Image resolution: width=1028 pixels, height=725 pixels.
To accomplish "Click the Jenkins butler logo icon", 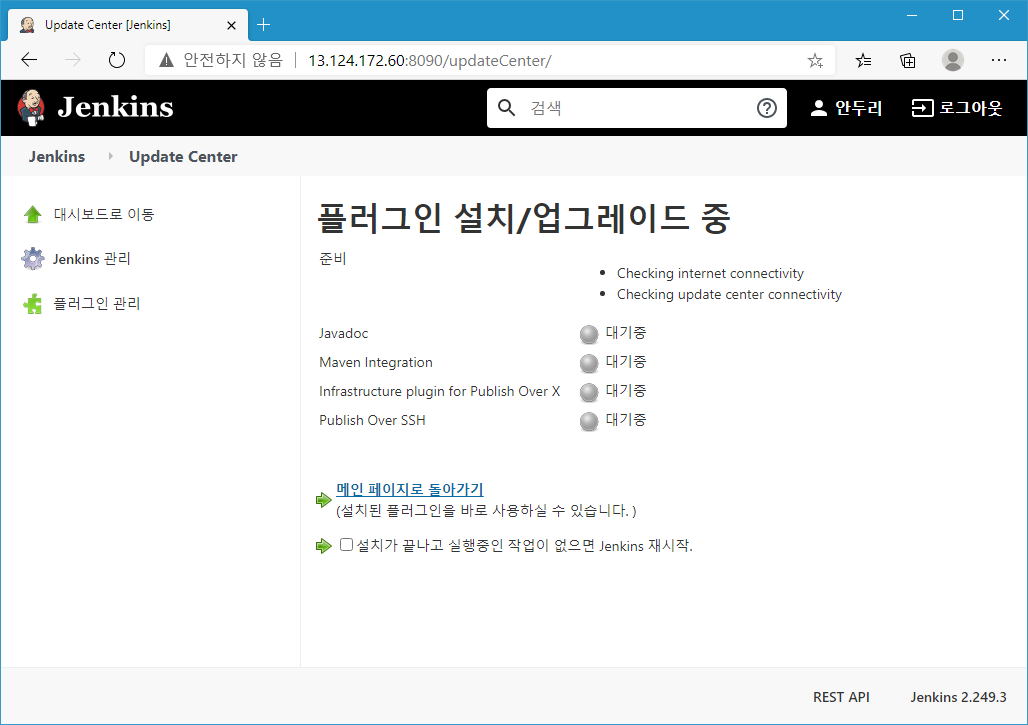I will click(31, 108).
